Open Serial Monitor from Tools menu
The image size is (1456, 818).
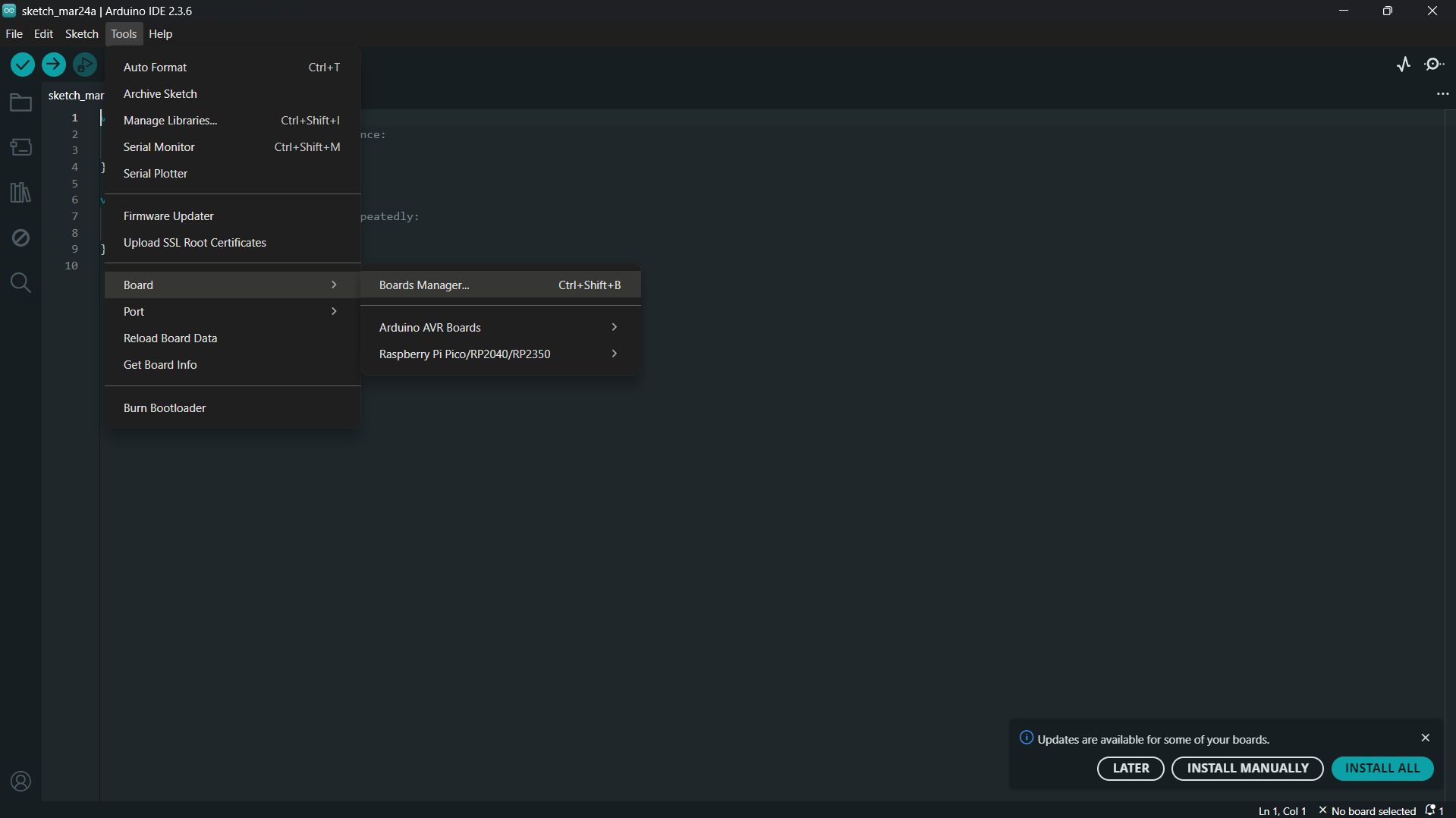coord(232,147)
